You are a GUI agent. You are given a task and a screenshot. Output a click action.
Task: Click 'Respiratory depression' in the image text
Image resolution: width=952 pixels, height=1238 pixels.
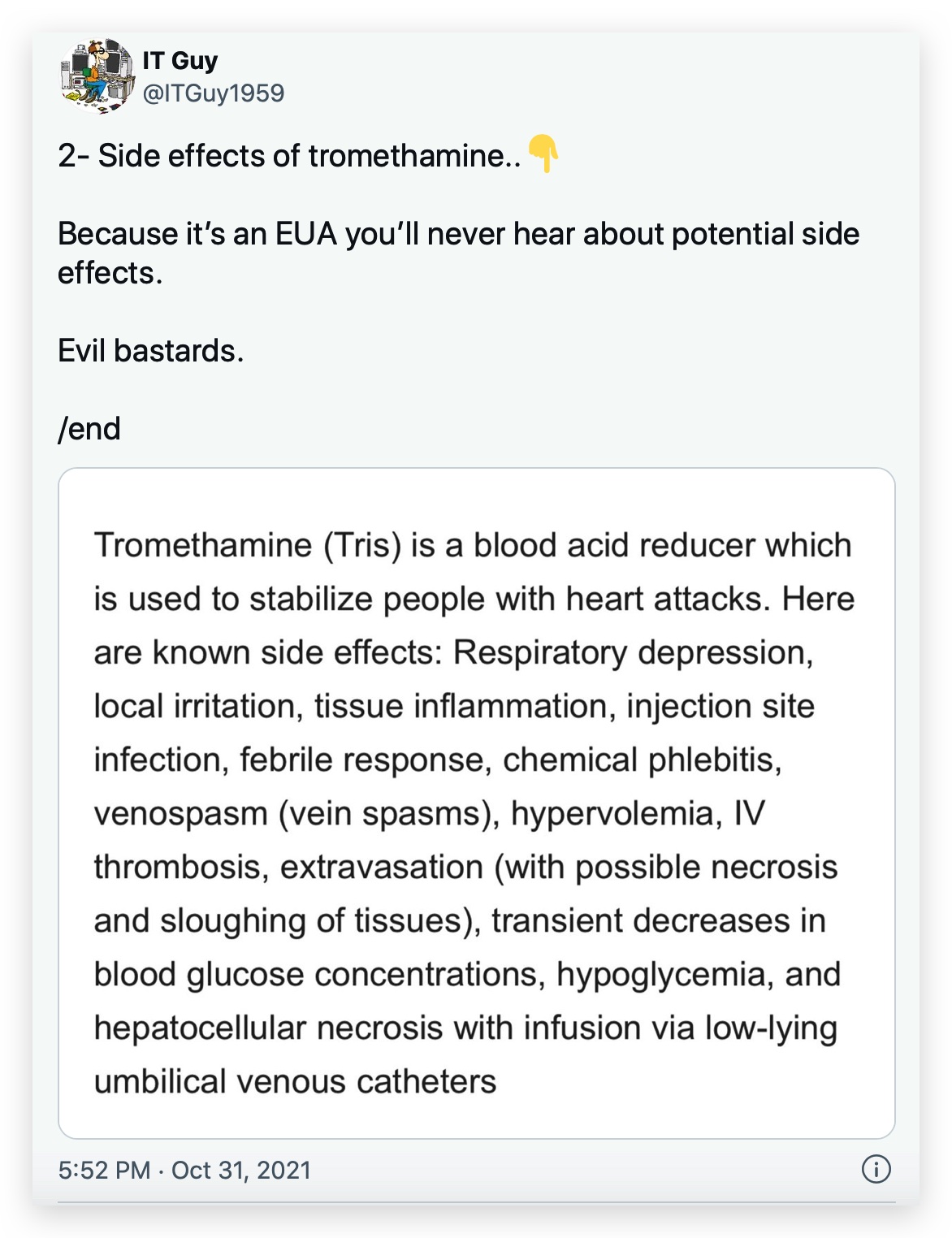632,652
